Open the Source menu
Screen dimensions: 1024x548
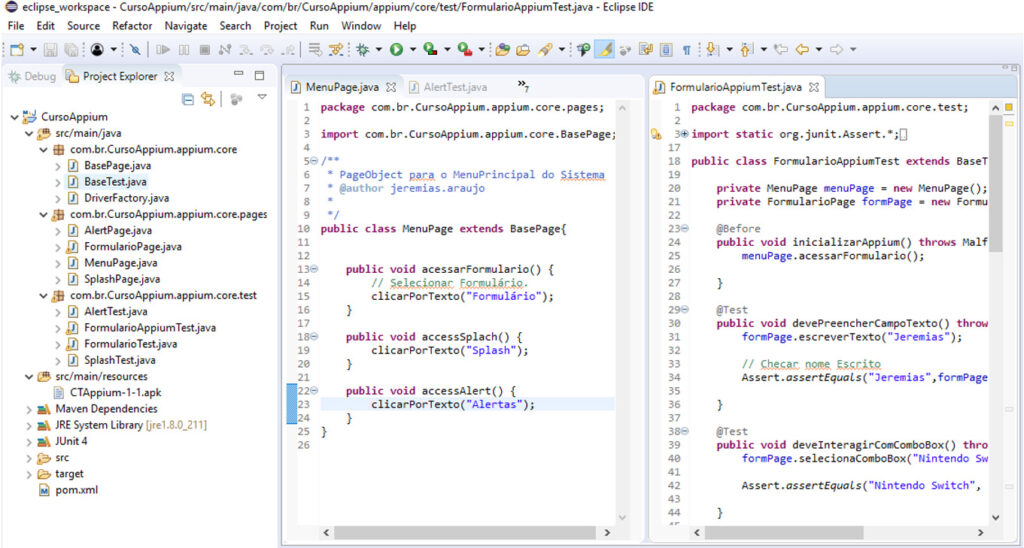click(84, 26)
